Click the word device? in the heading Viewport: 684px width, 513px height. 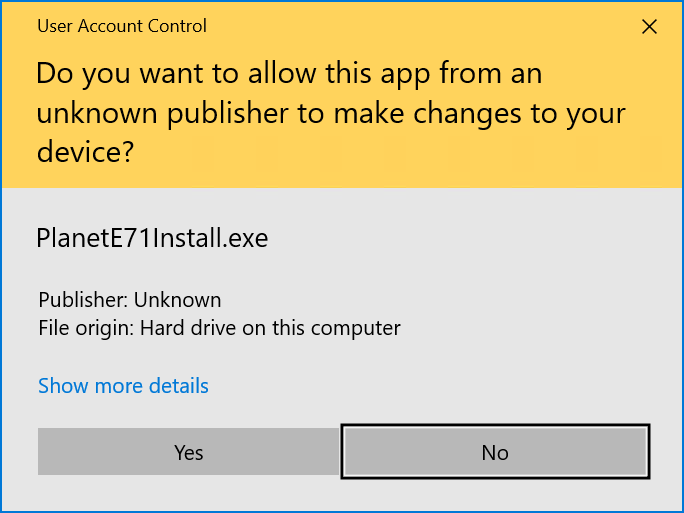point(85,152)
